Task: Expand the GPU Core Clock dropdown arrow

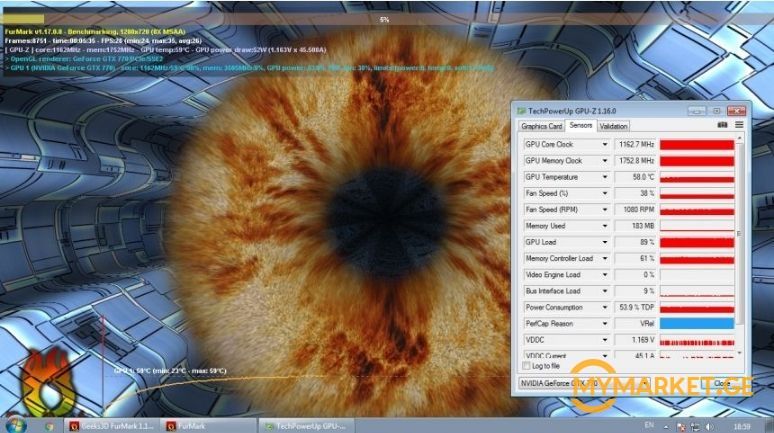Action: [605, 144]
